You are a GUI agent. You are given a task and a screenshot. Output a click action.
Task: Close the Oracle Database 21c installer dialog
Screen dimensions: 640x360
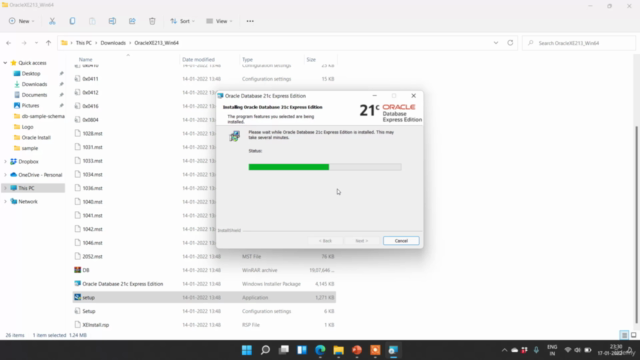(x=413, y=96)
